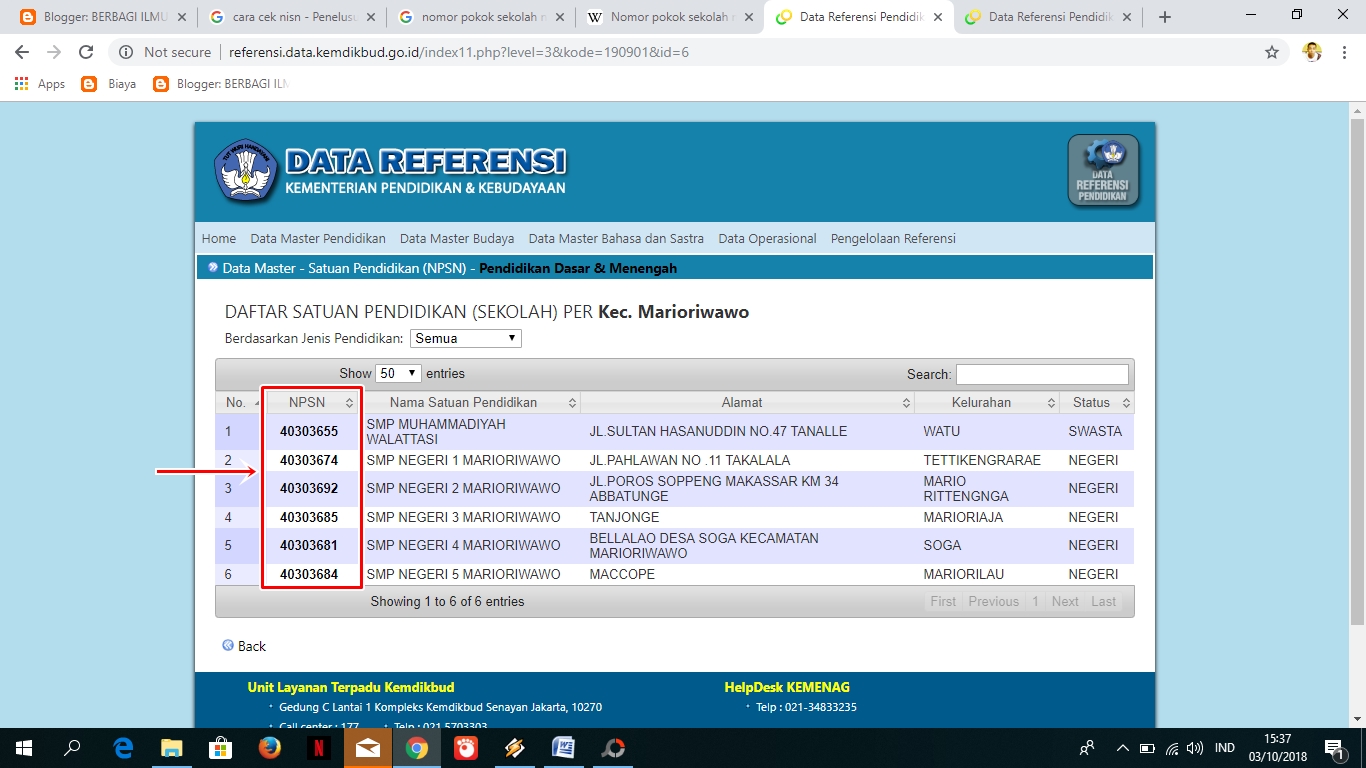Image resolution: width=1366 pixels, height=768 pixels.
Task: Click the Next pagination link
Action: [x=1064, y=601]
